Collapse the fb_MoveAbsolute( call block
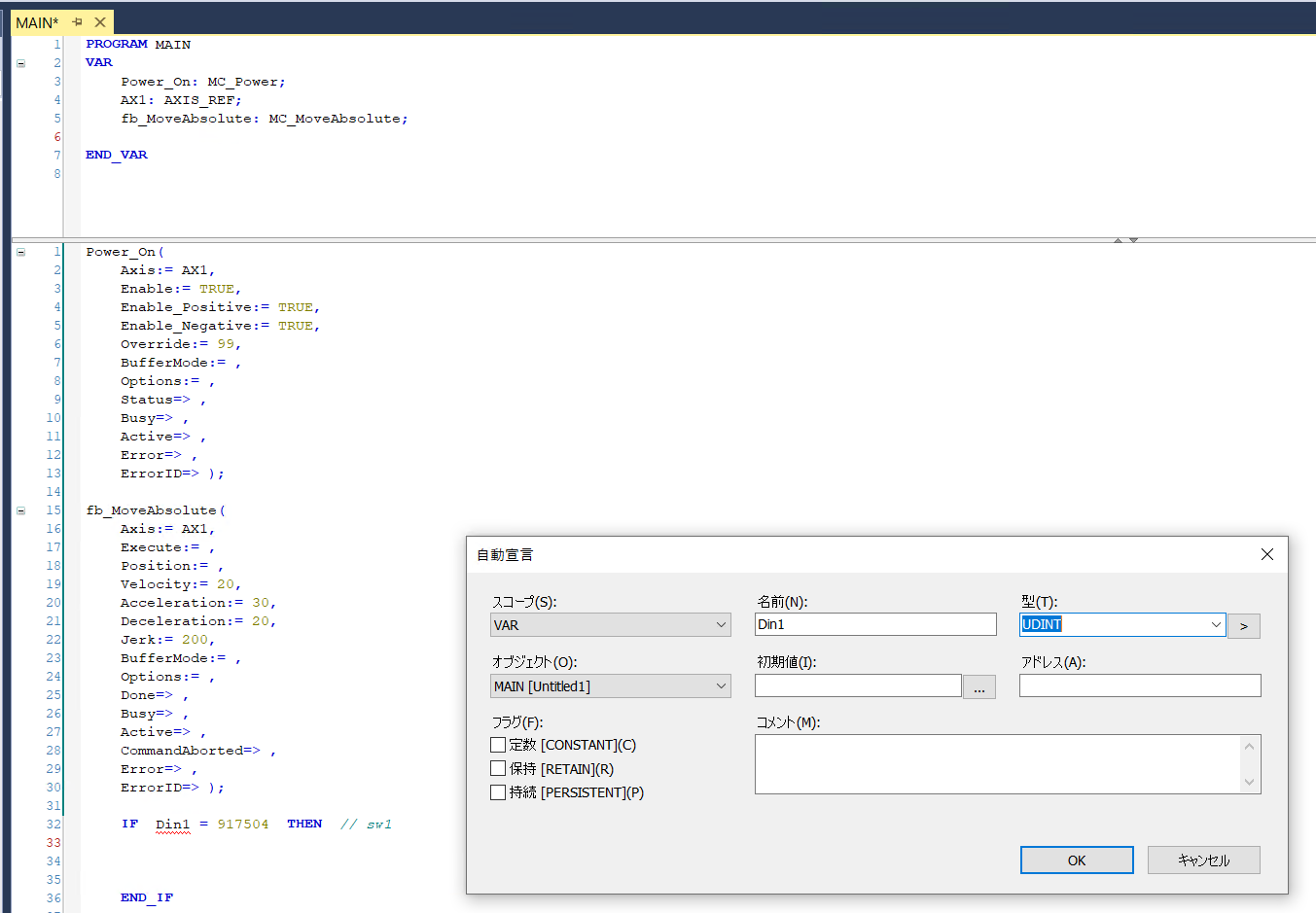 [21, 510]
